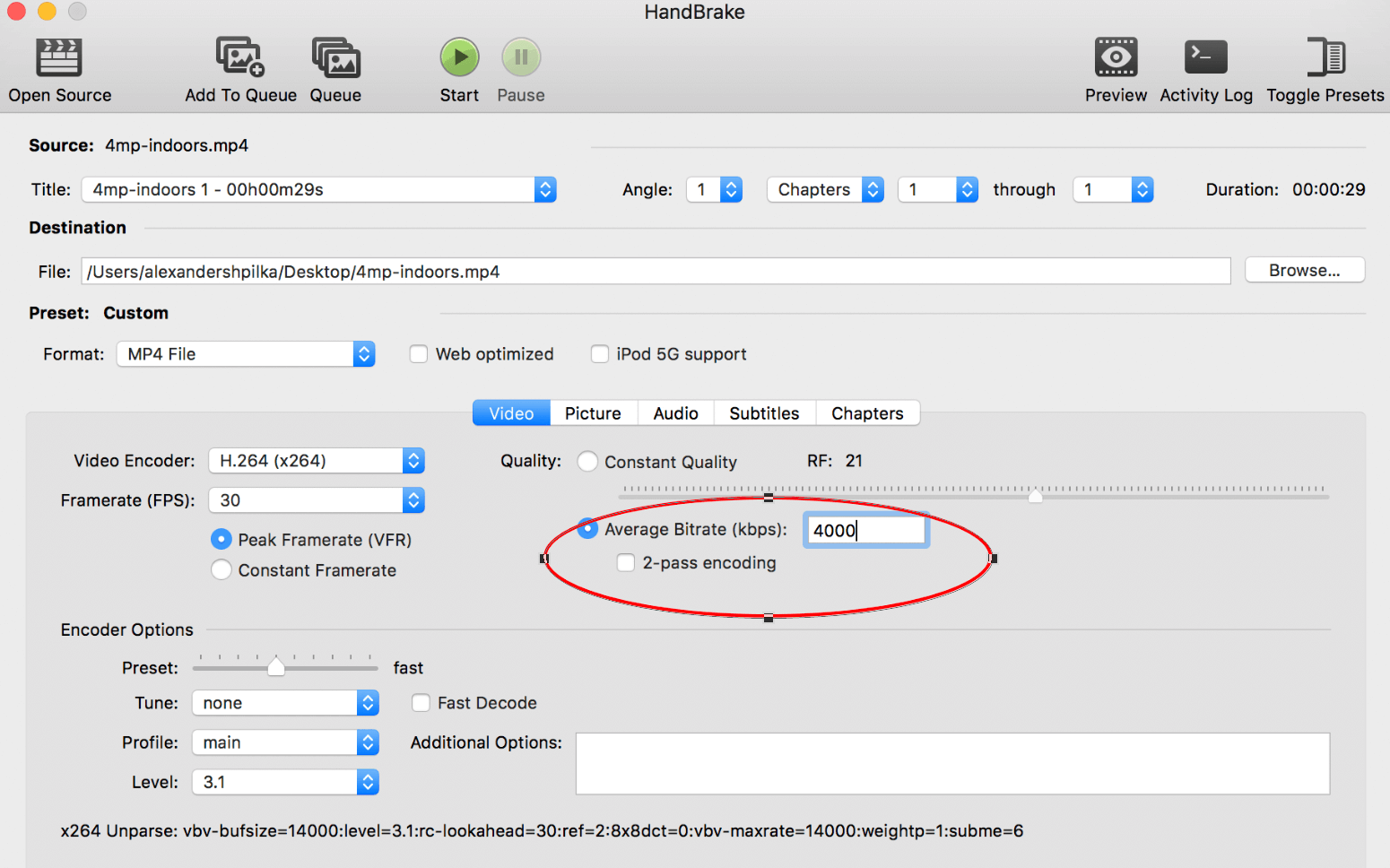The image size is (1390, 868).
Task: Select Peak Framerate (VFR) radio button
Action: coord(221,539)
